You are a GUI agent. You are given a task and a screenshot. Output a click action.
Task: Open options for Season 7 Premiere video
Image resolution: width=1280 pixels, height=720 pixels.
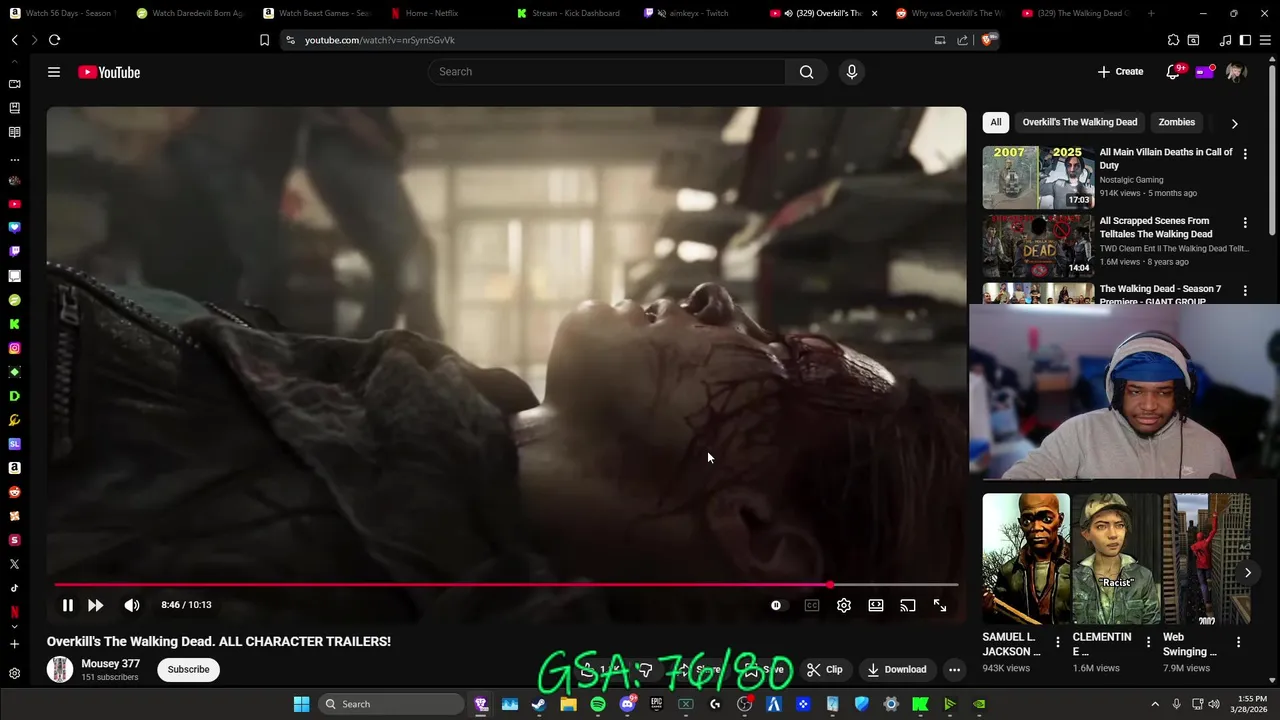(x=1245, y=291)
